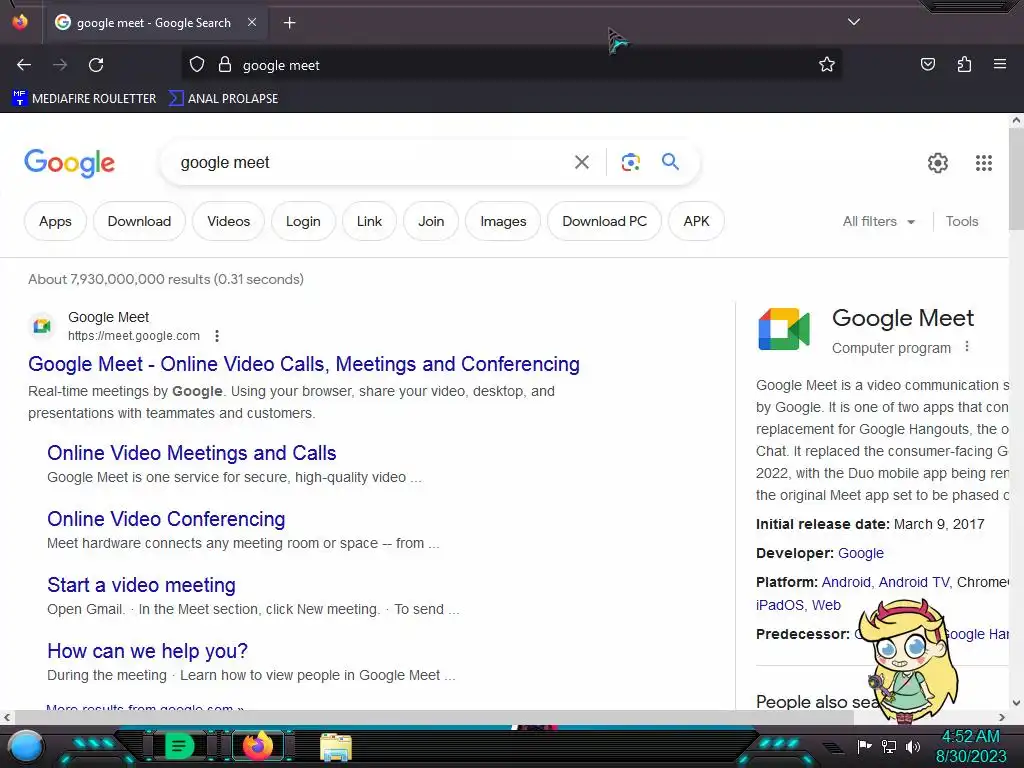Reload the current page
Screen dimensions: 1024x768
[x=96, y=65]
